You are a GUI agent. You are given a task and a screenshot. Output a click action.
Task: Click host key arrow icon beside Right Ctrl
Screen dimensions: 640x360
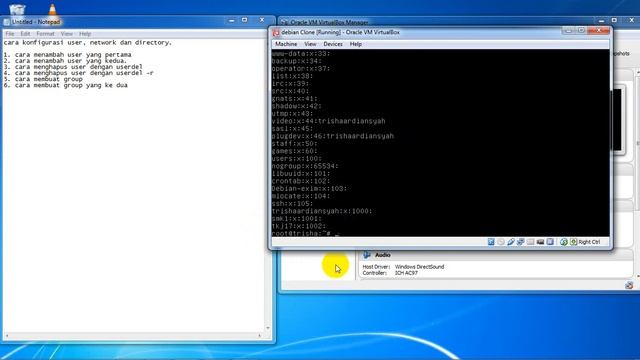coord(573,242)
